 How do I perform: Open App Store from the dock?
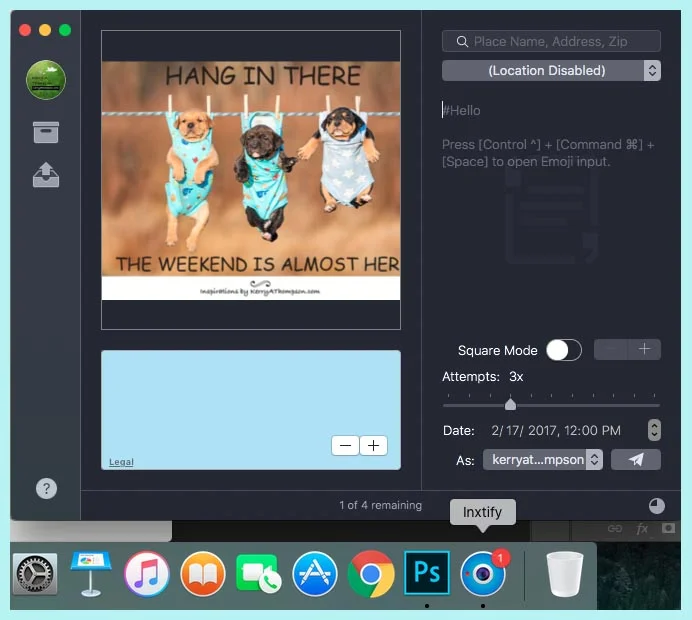tap(315, 574)
